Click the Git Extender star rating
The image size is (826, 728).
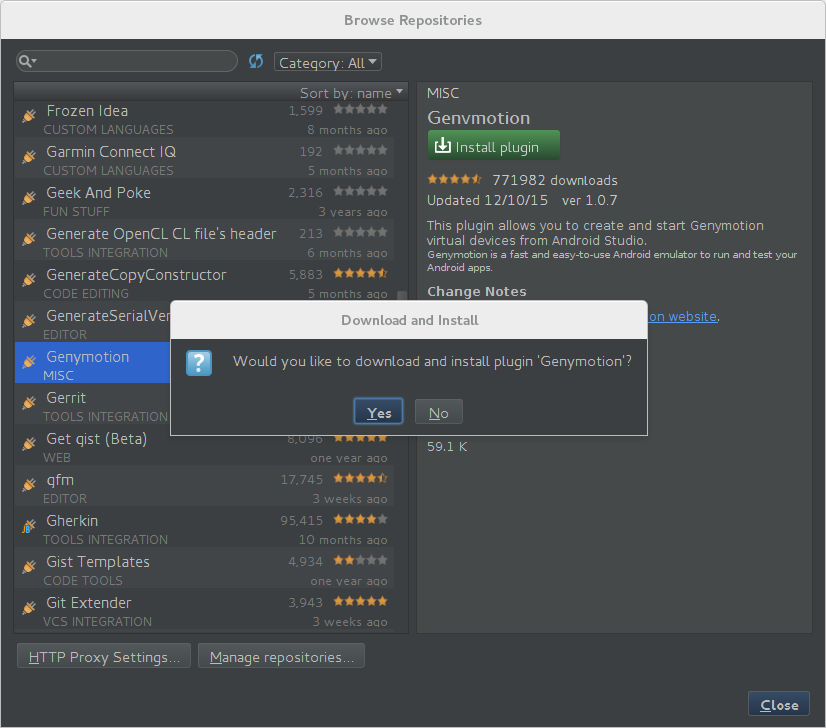click(360, 601)
